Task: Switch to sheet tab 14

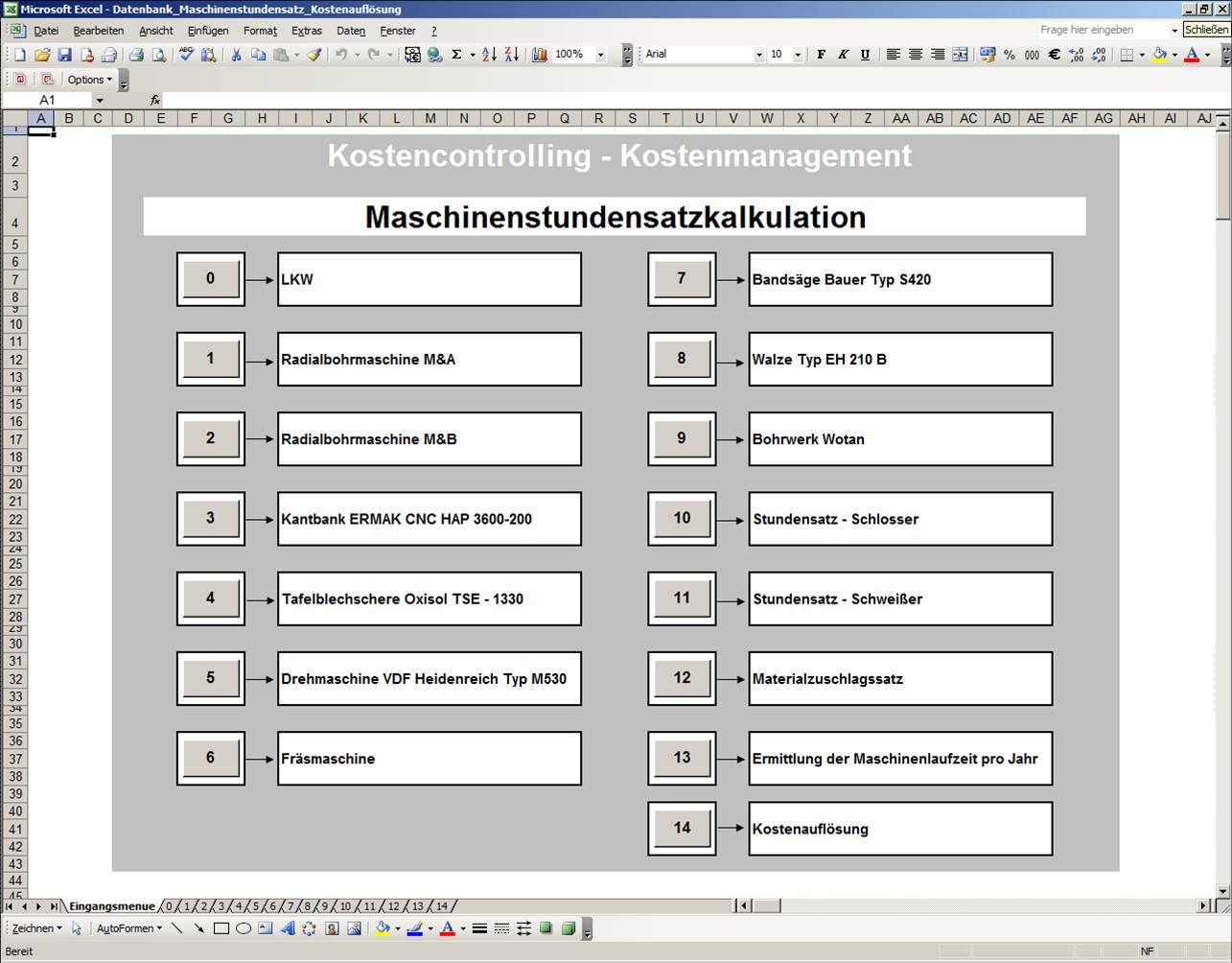Action: pos(442,906)
